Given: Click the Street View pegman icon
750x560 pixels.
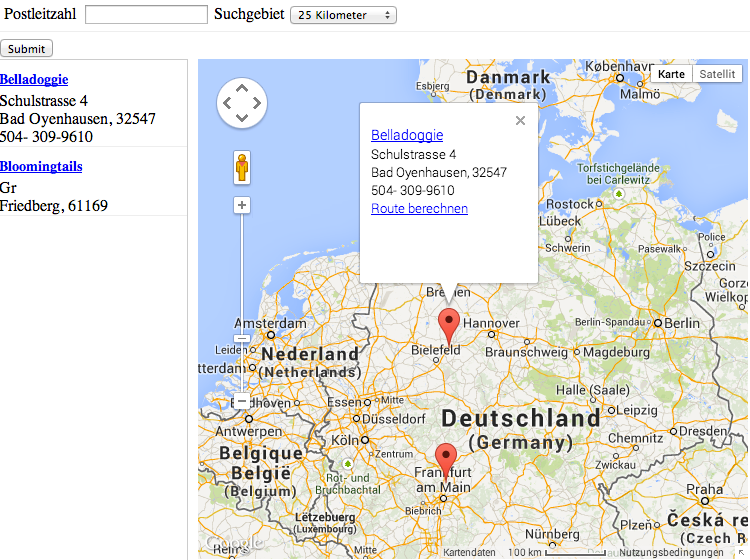Looking at the screenshot, I should coord(242,167).
